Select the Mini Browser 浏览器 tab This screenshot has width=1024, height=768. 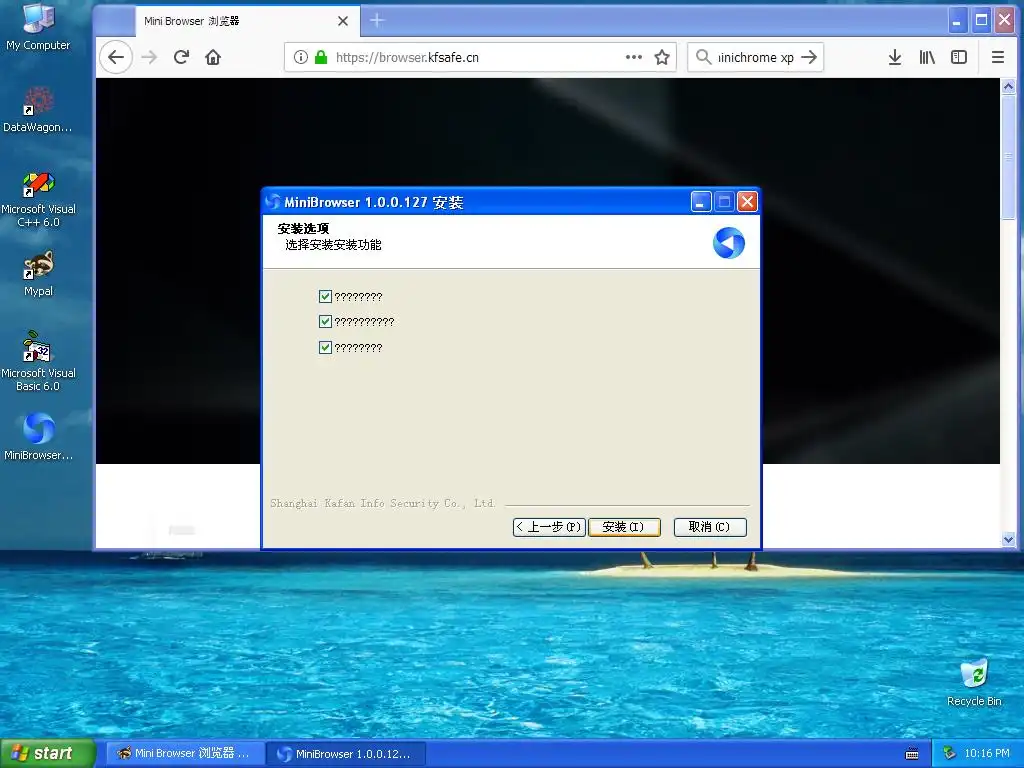tap(248, 21)
